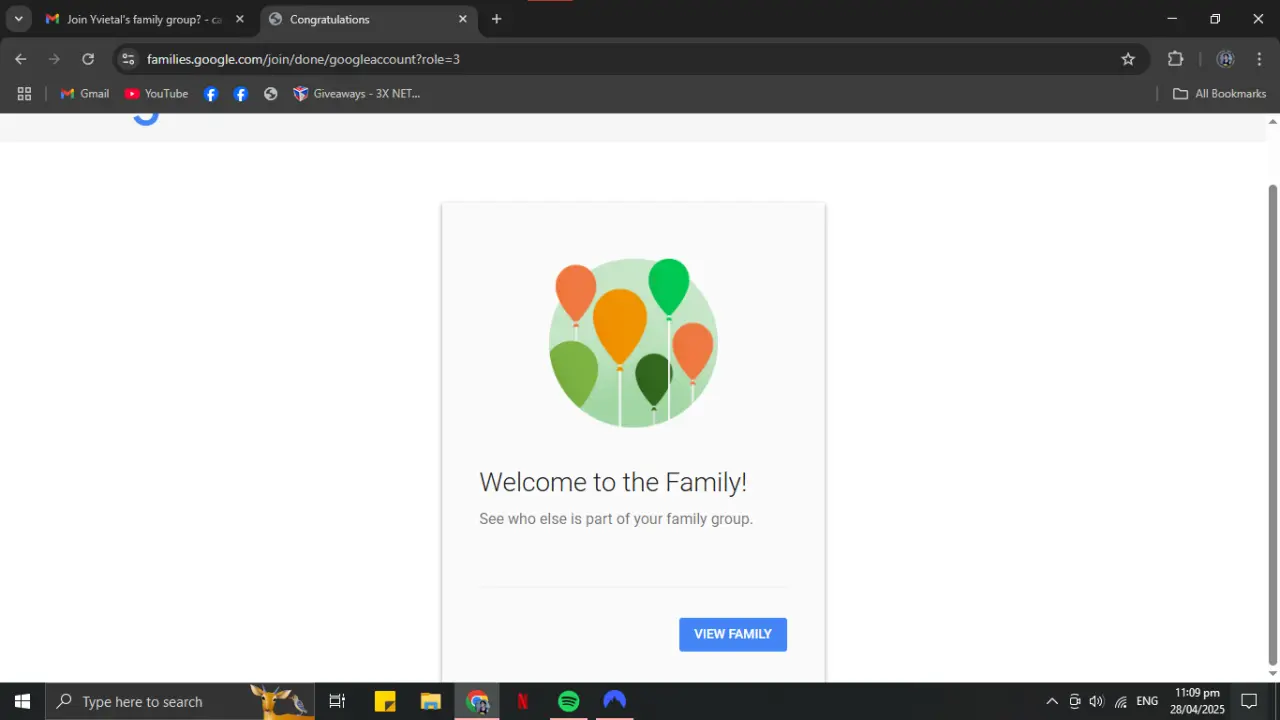Click the ENG language indicator
The height and width of the screenshot is (720, 1280).
[1147, 701]
